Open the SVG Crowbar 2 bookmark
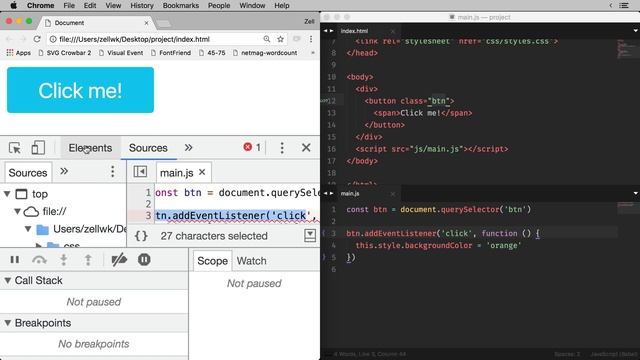This screenshot has height=360, width=640. click(x=64, y=53)
